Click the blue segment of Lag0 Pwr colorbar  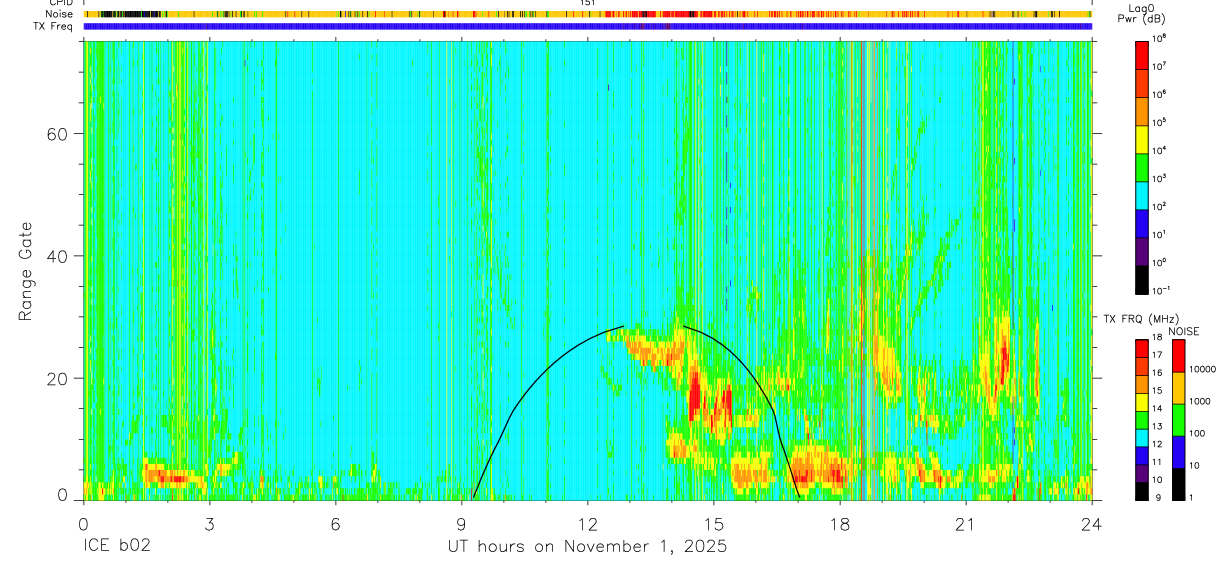coord(1142,221)
